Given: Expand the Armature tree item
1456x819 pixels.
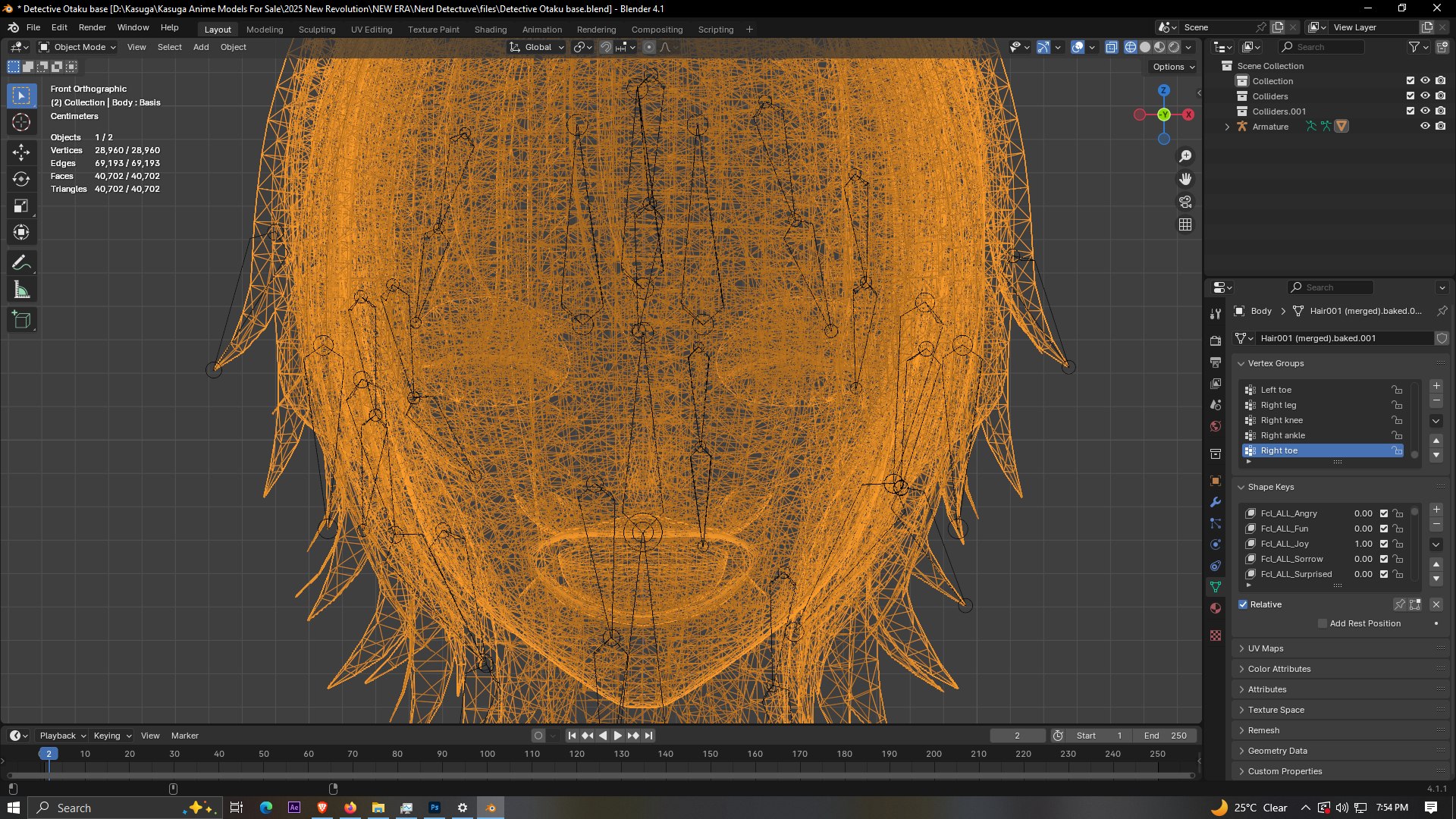Looking at the screenshot, I should pyautogui.click(x=1227, y=127).
